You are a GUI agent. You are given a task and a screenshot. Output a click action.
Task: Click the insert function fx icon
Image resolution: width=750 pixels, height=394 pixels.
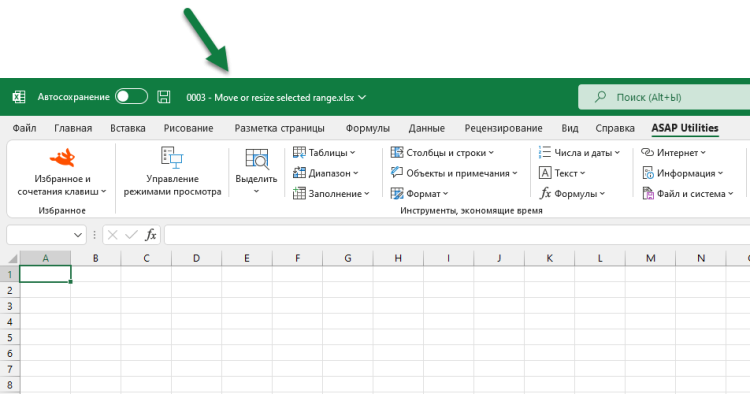tap(151, 235)
